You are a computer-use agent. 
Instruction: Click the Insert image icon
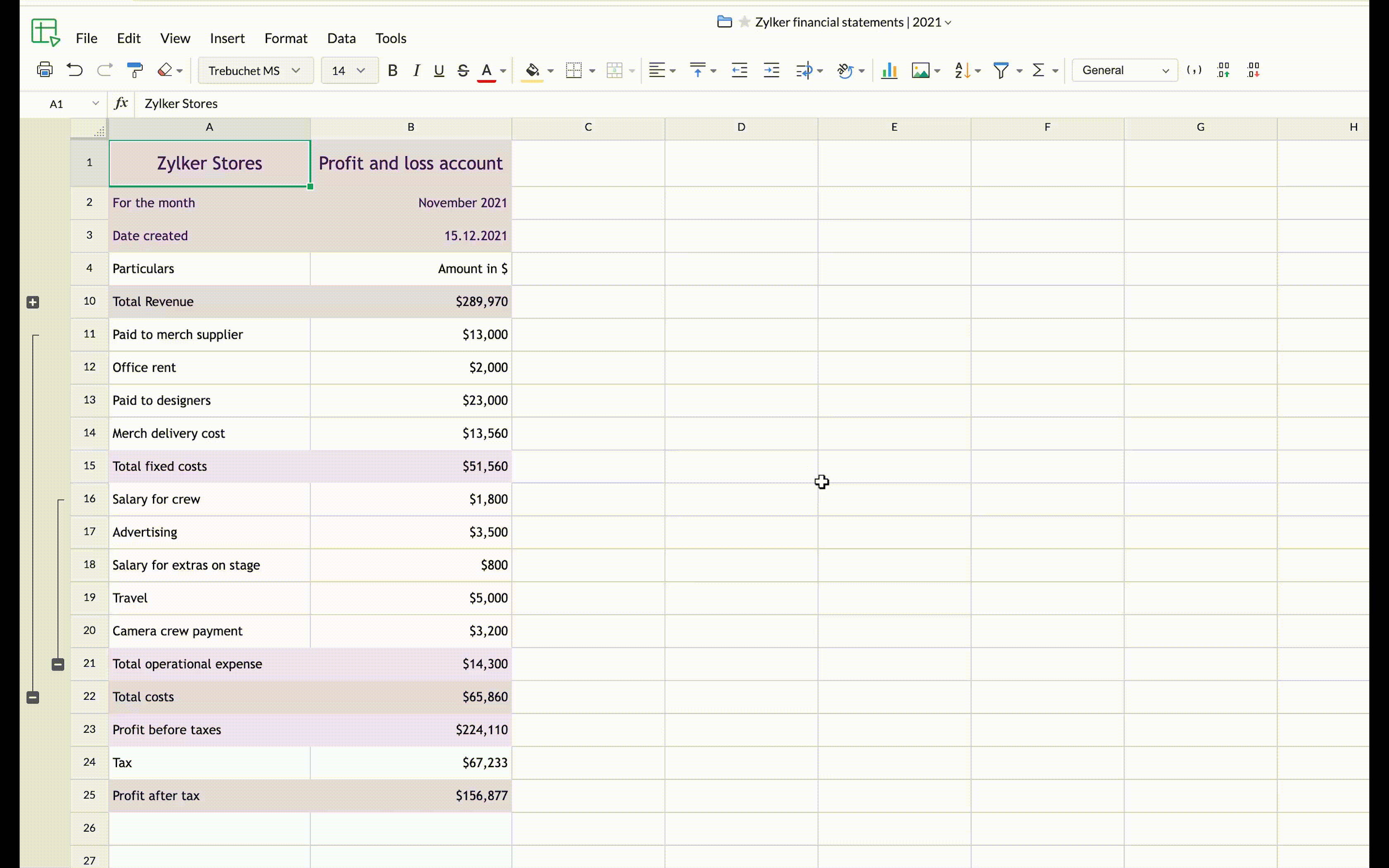coord(920,70)
